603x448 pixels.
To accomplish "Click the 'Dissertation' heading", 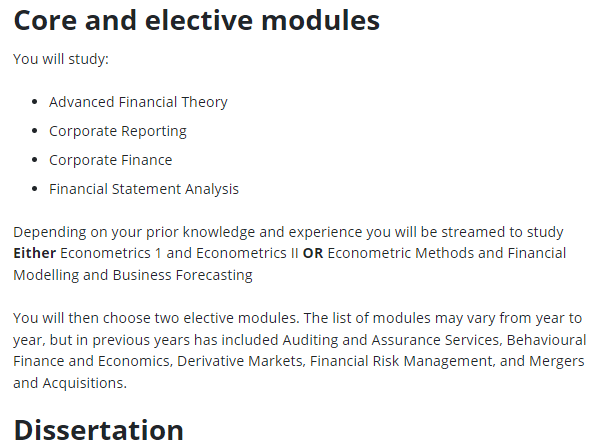I will tap(98, 430).
